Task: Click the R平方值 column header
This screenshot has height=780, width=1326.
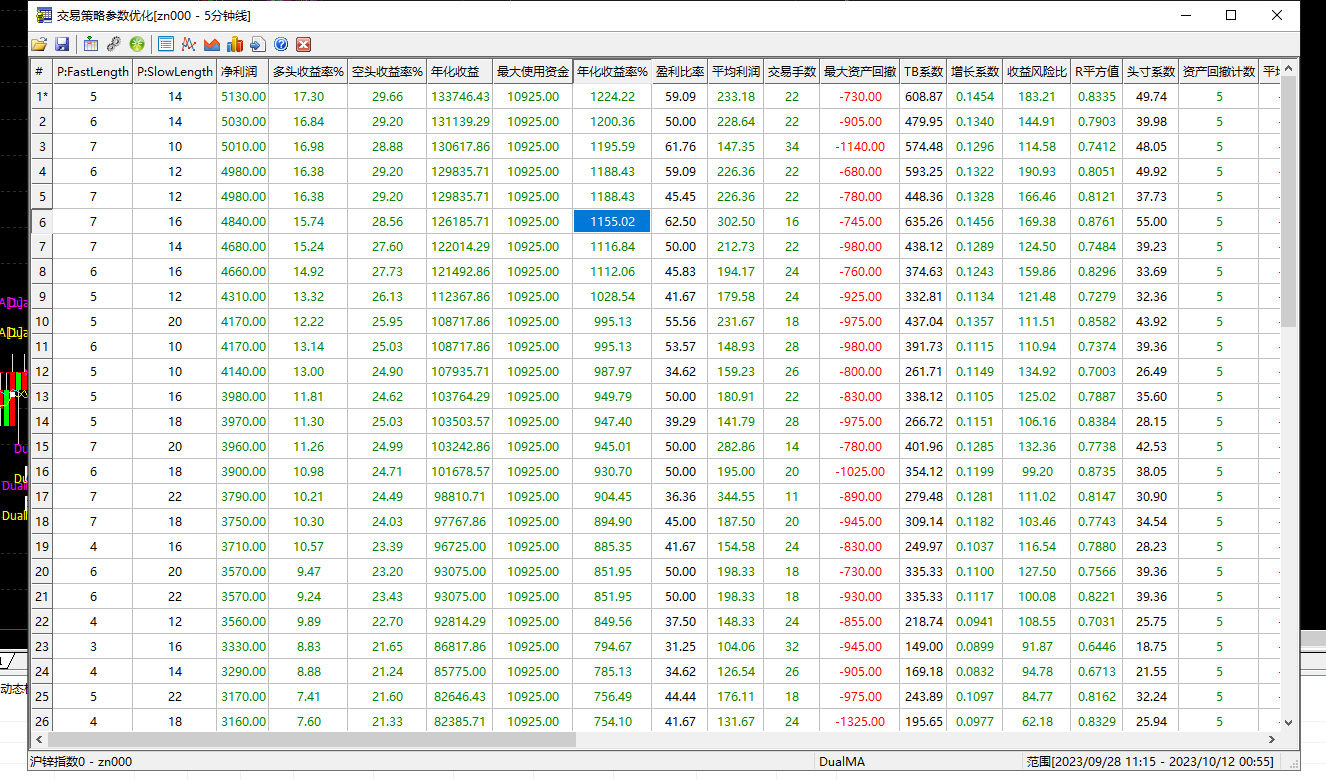Action: (x=1097, y=71)
